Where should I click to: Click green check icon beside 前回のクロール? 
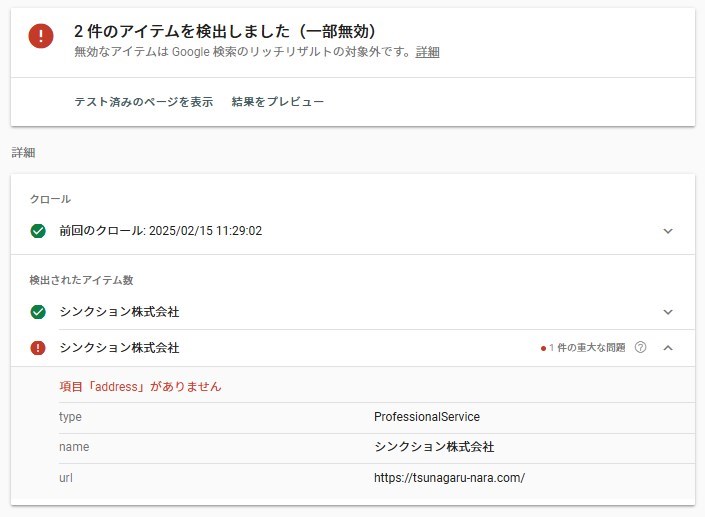pos(38,231)
